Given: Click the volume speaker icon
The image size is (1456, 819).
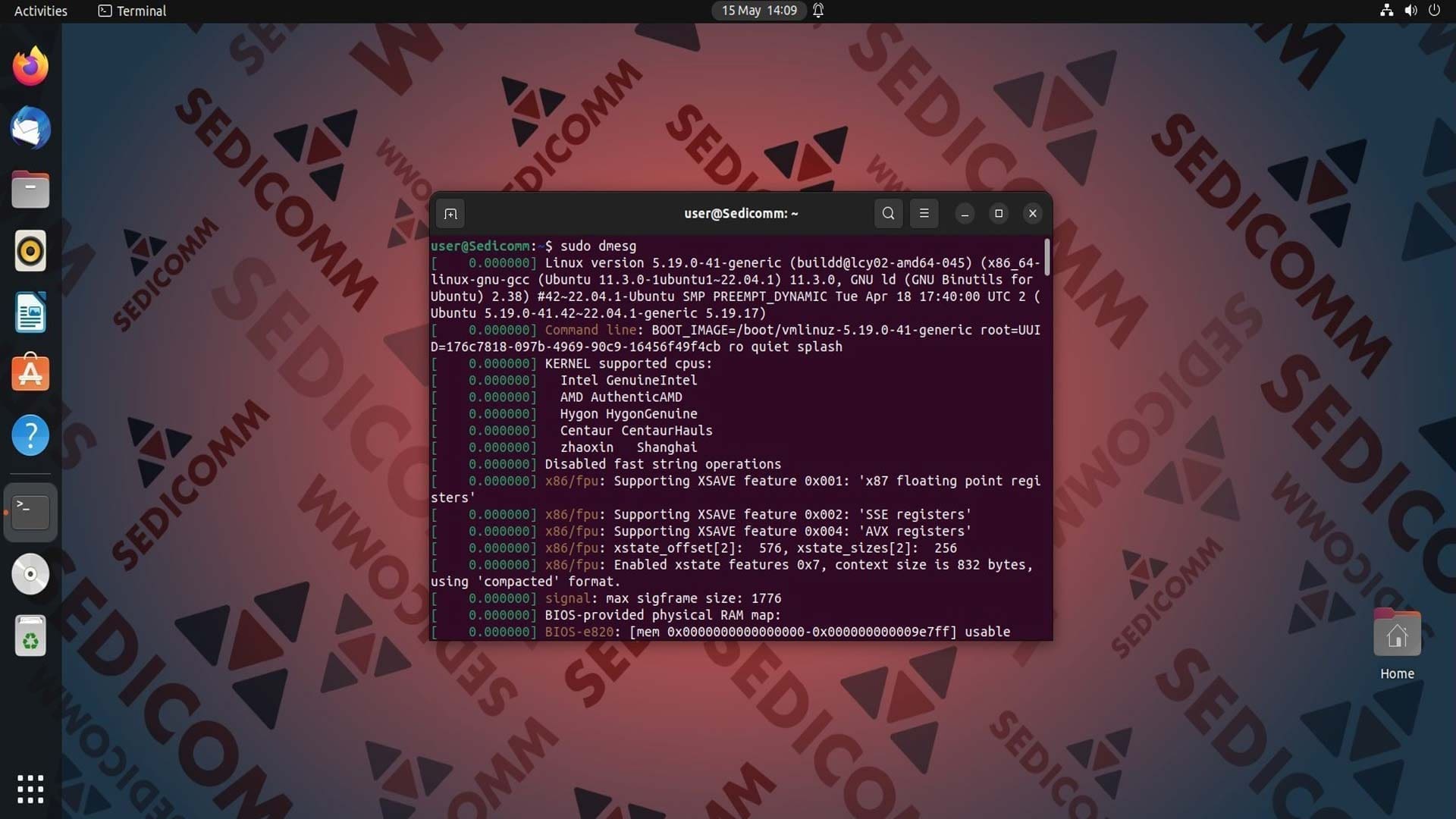Looking at the screenshot, I should pos(1410,11).
